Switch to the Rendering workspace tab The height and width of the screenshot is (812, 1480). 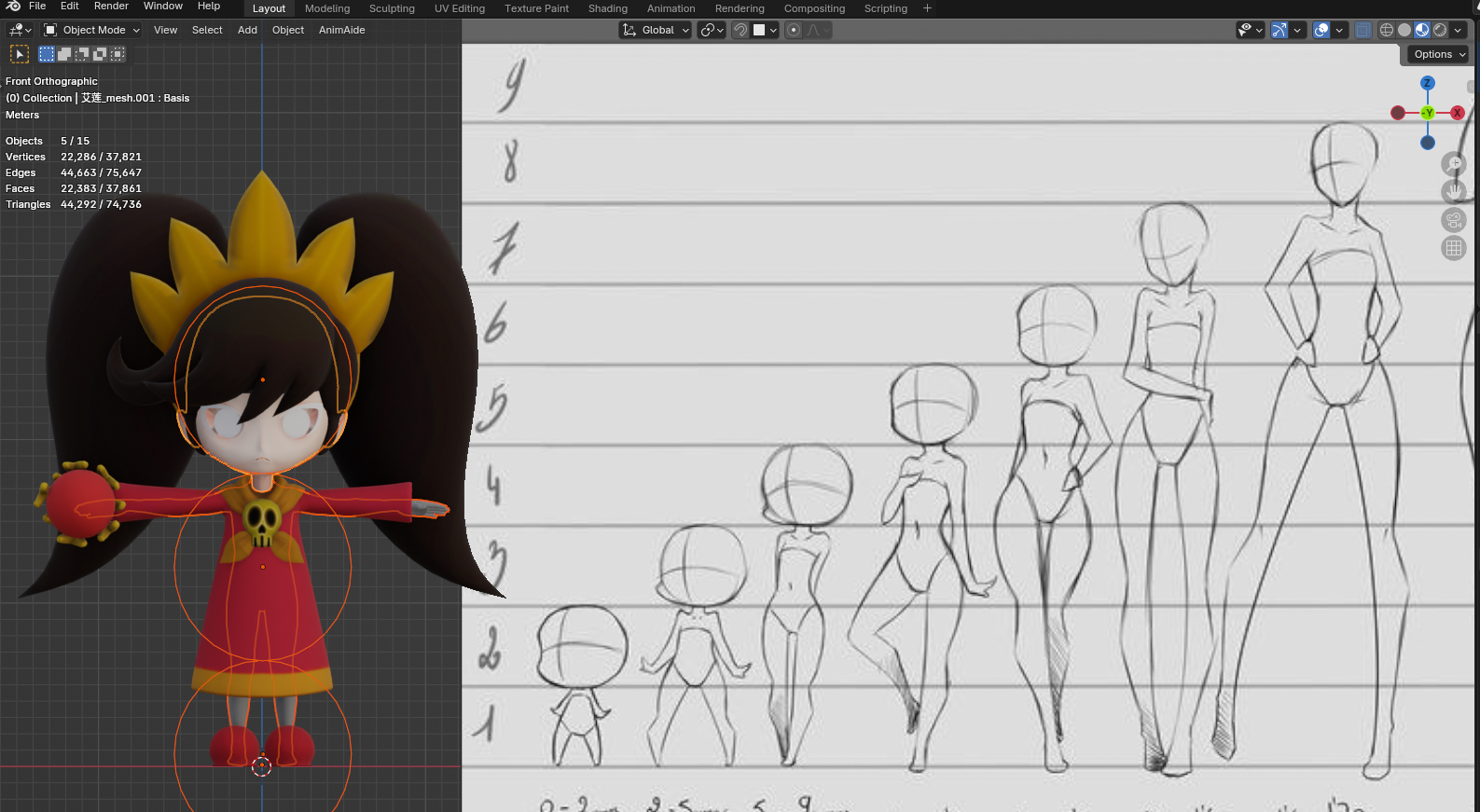(x=740, y=8)
